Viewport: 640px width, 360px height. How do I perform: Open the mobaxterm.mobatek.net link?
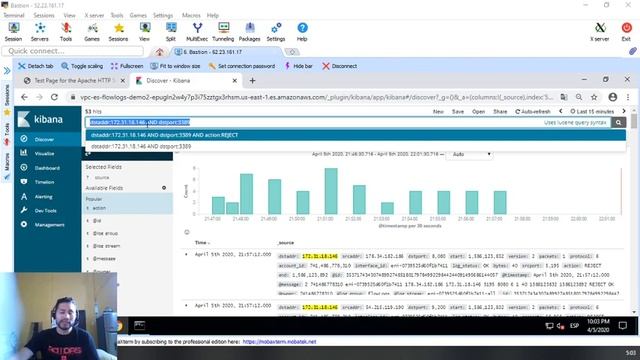pyautogui.click(x=279, y=342)
